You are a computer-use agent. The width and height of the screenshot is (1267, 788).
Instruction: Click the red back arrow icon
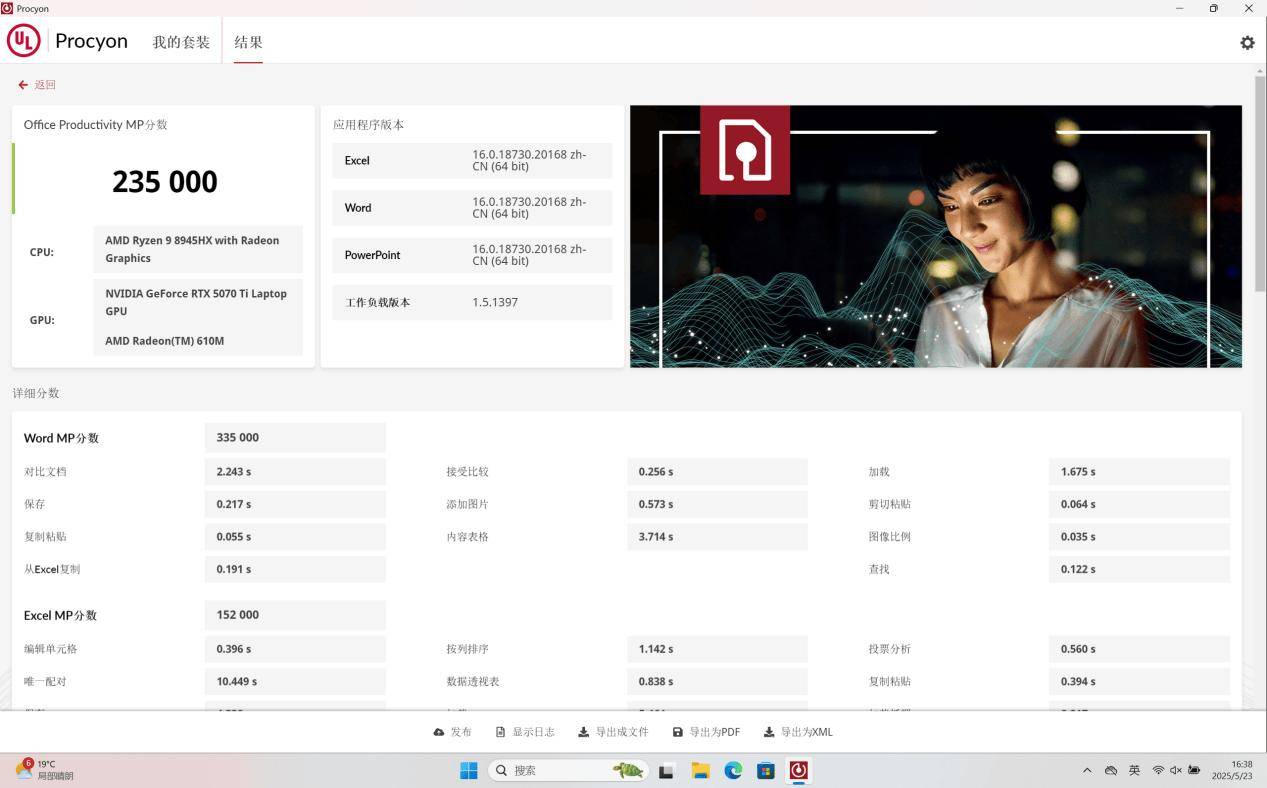tap(22, 84)
